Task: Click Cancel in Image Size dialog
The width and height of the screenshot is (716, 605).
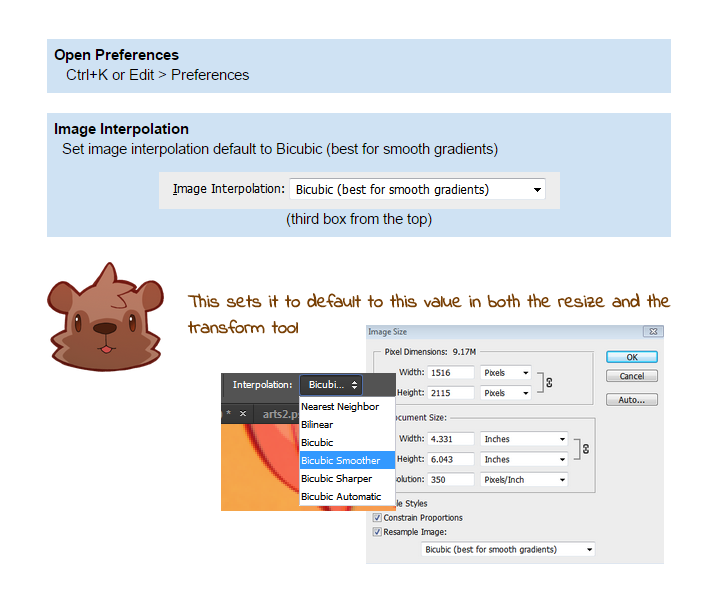Action: tap(632, 376)
